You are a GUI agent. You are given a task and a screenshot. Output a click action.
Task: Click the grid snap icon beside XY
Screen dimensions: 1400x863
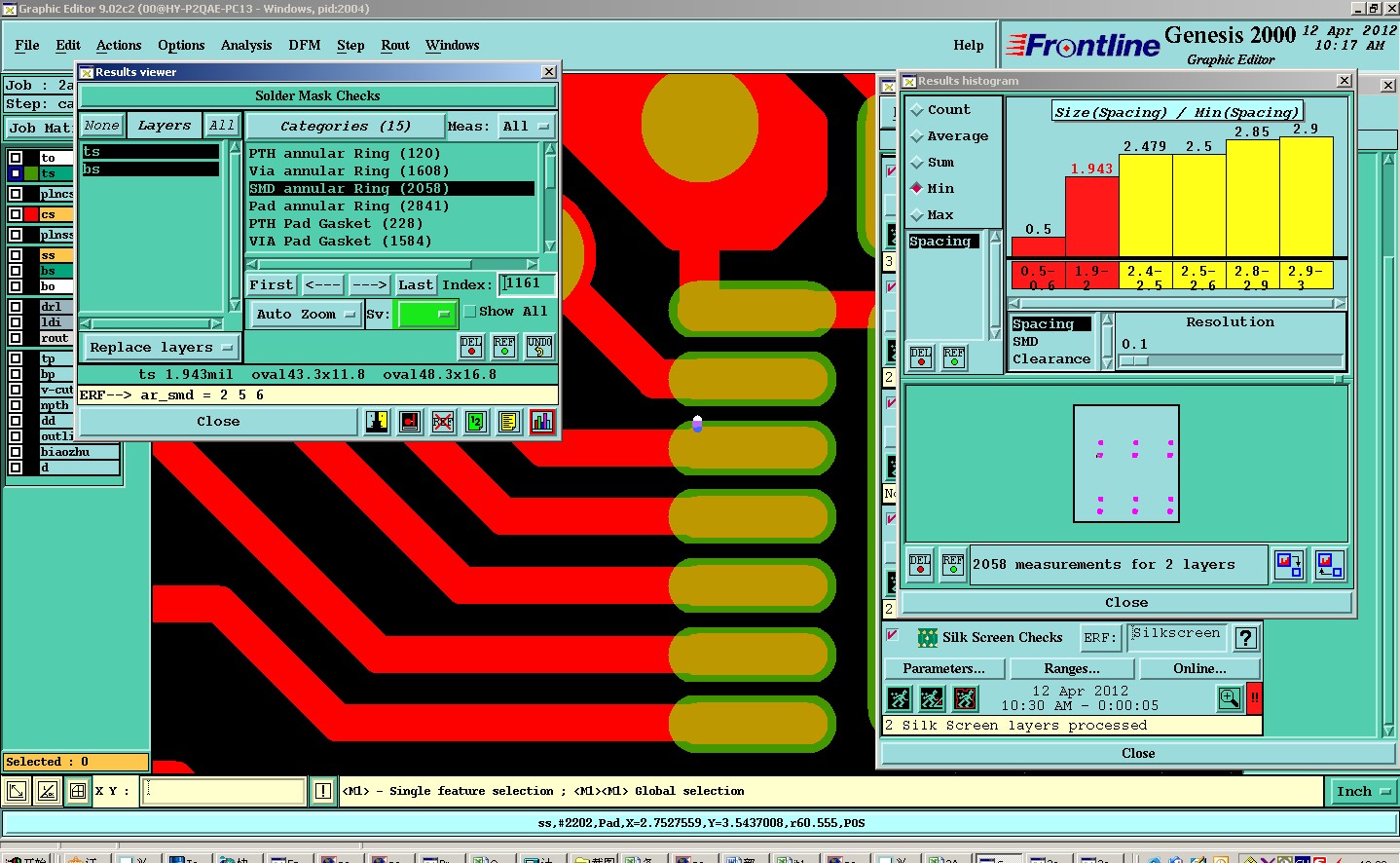coord(78,792)
